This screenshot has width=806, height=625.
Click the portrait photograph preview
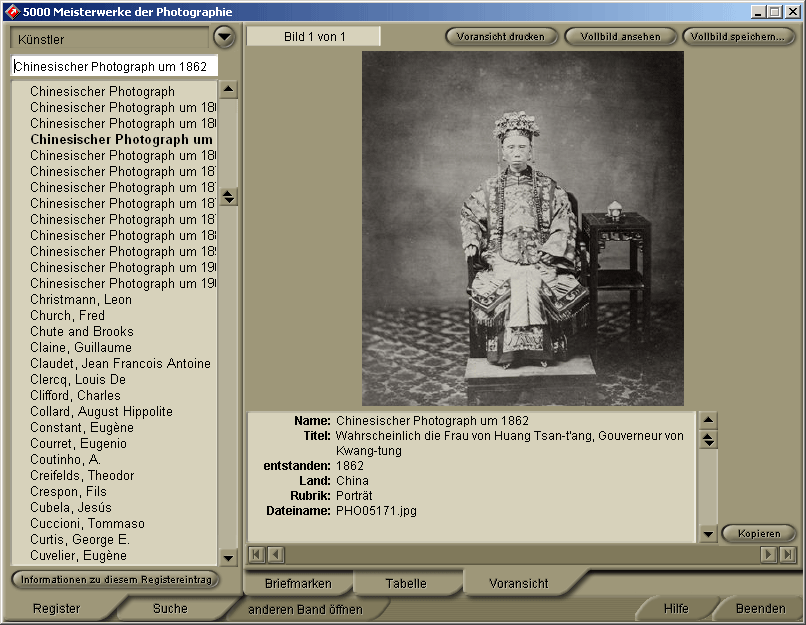tap(522, 228)
